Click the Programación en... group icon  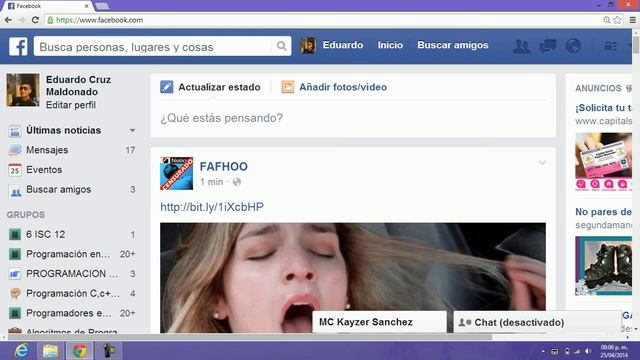point(15,254)
